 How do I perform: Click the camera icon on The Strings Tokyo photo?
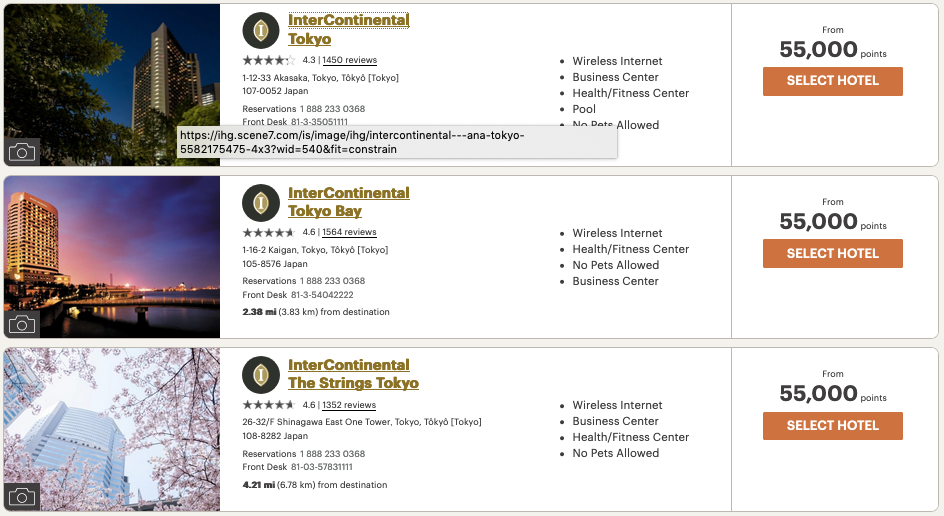(x=22, y=496)
